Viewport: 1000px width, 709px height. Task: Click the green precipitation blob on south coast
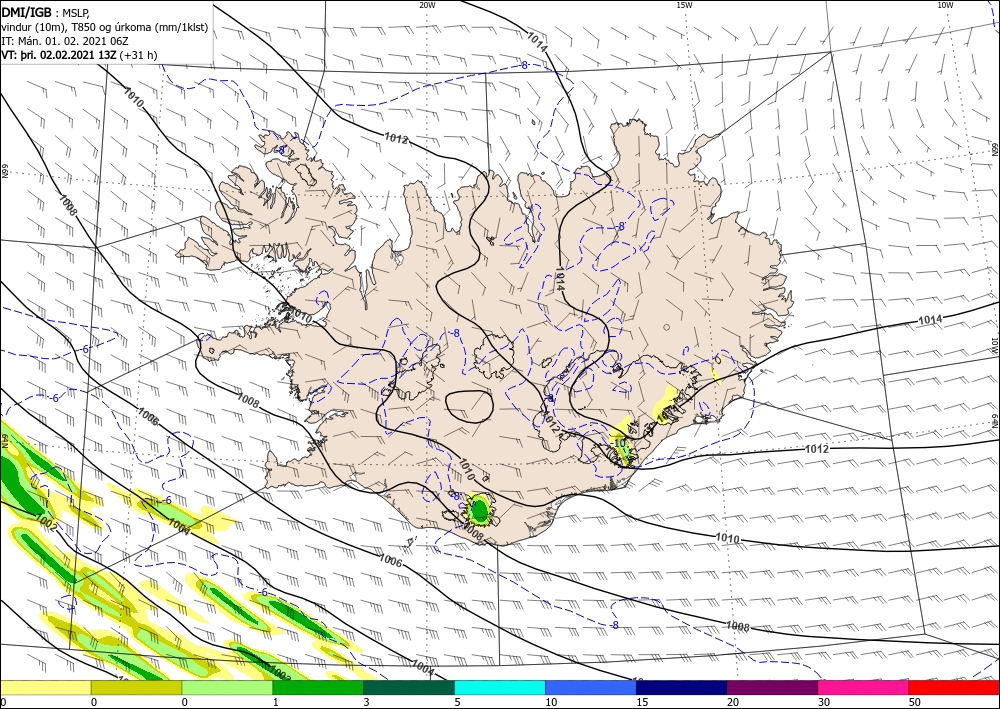[479, 509]
